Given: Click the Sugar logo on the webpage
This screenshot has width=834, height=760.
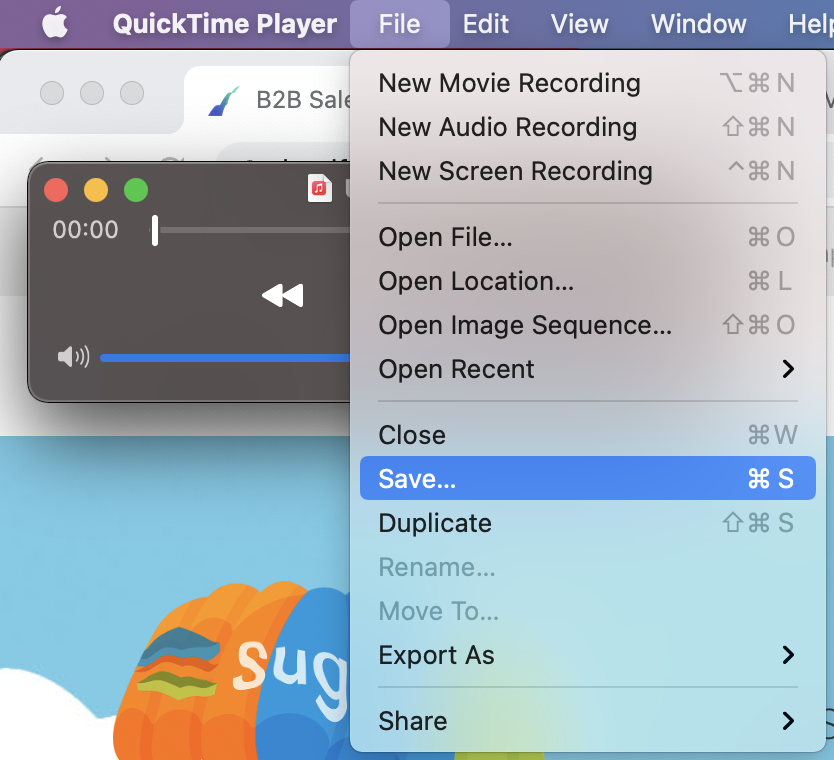Looking at the screenshot, I should tap(232, 670).
